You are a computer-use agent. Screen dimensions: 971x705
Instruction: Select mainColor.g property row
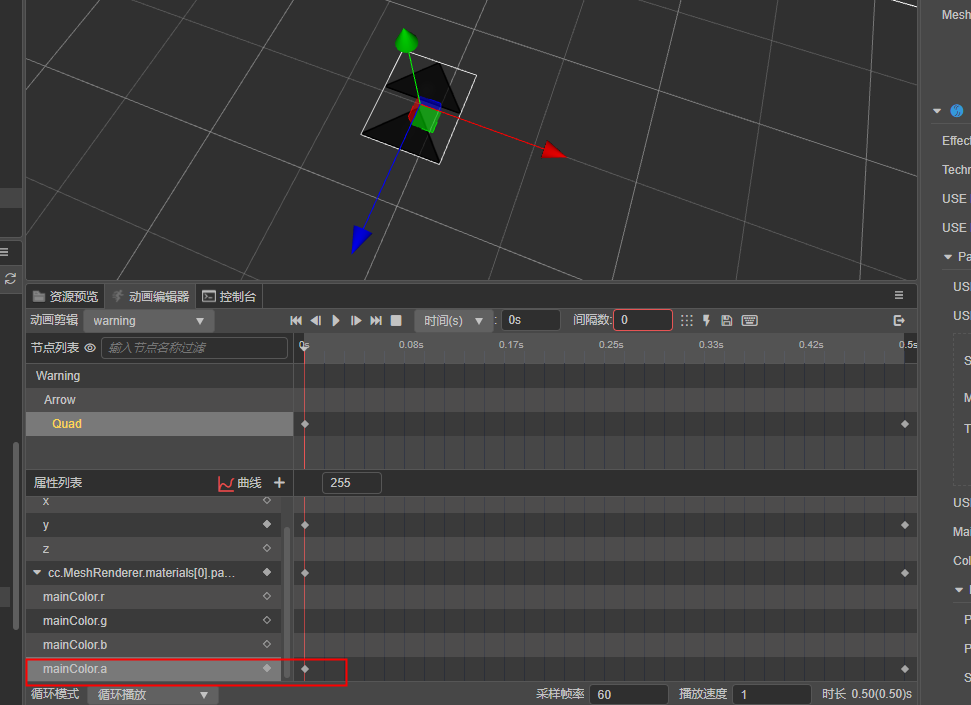point(154,621)
